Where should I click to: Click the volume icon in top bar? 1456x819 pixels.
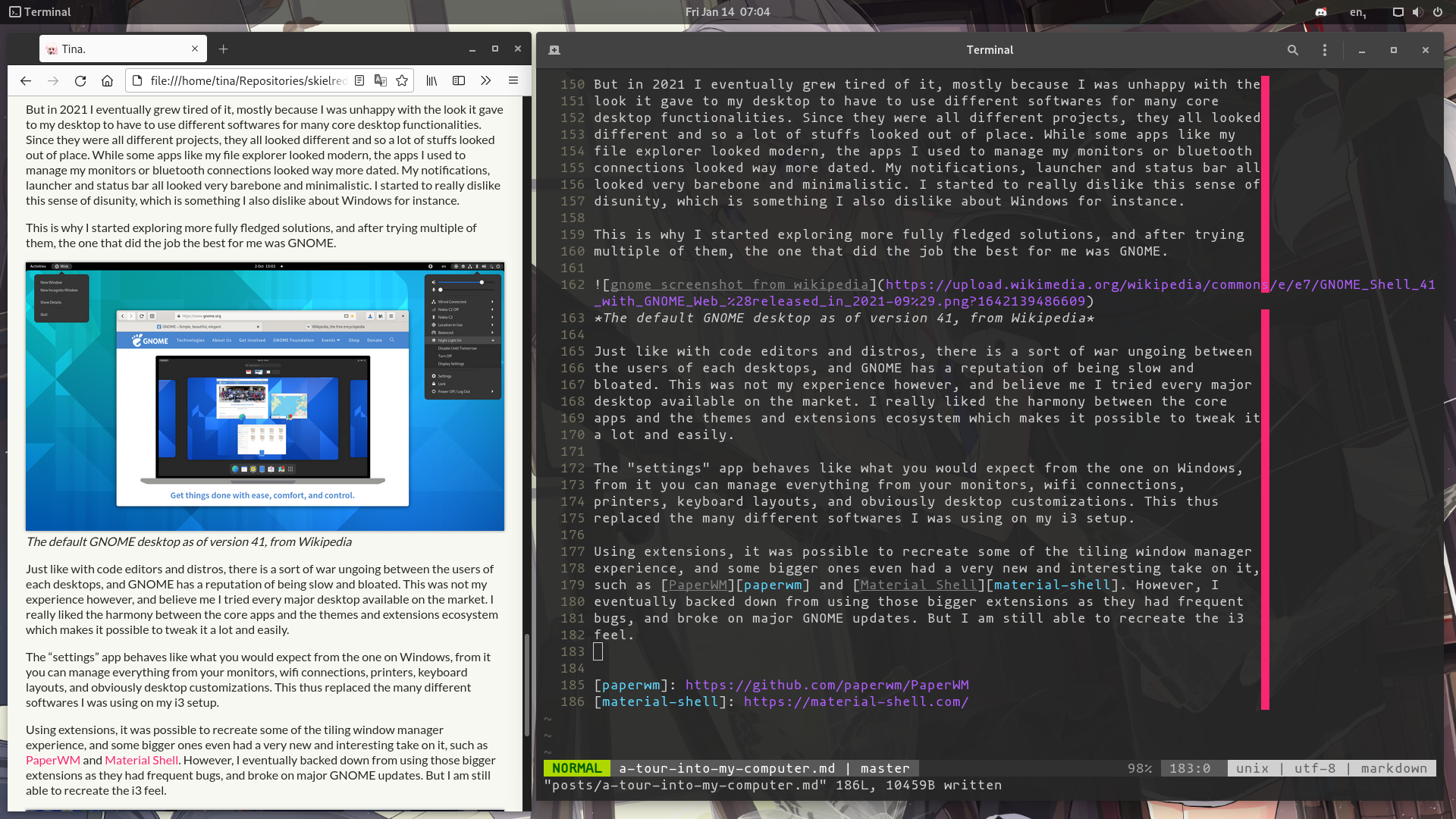click(1418, 12)
